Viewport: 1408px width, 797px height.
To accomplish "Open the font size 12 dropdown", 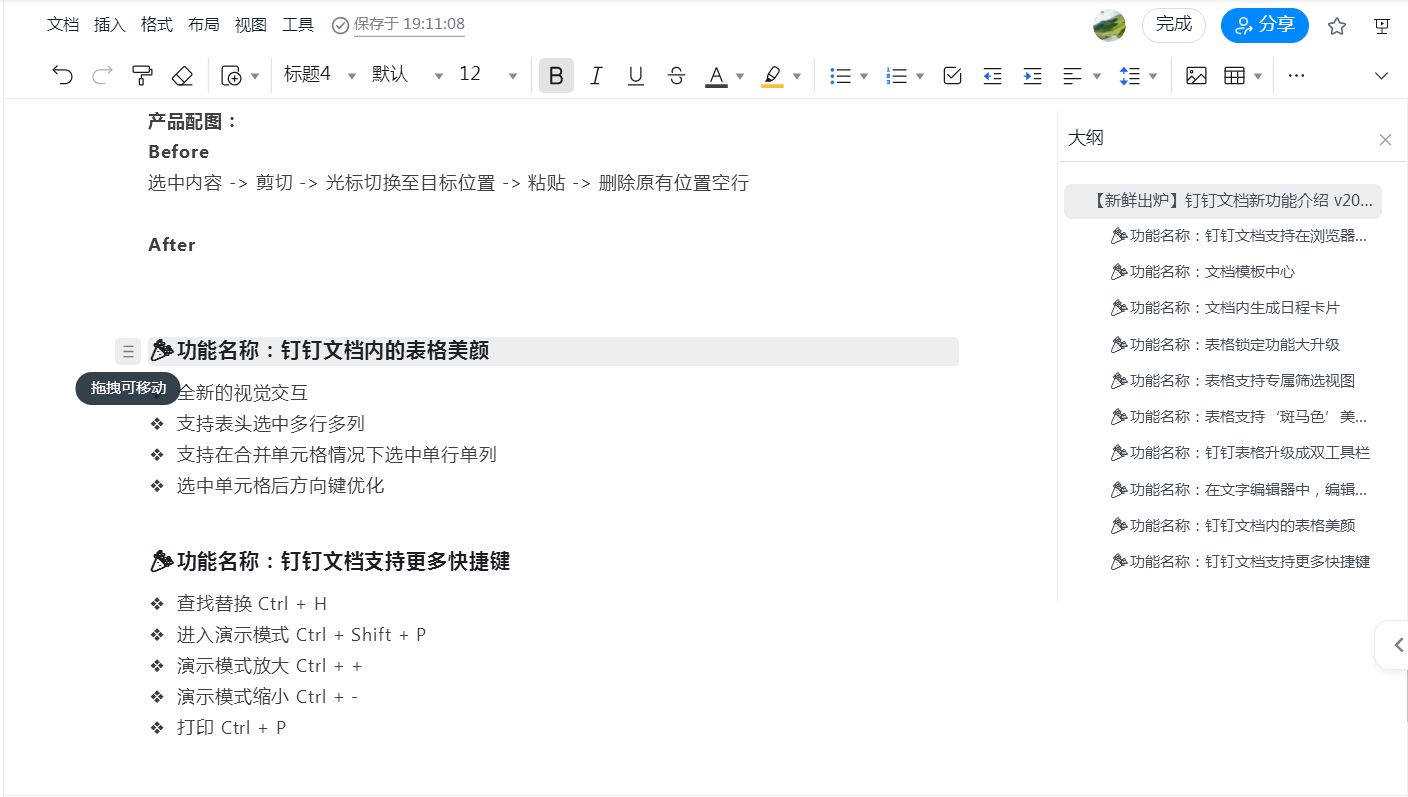I will (488, 75).
